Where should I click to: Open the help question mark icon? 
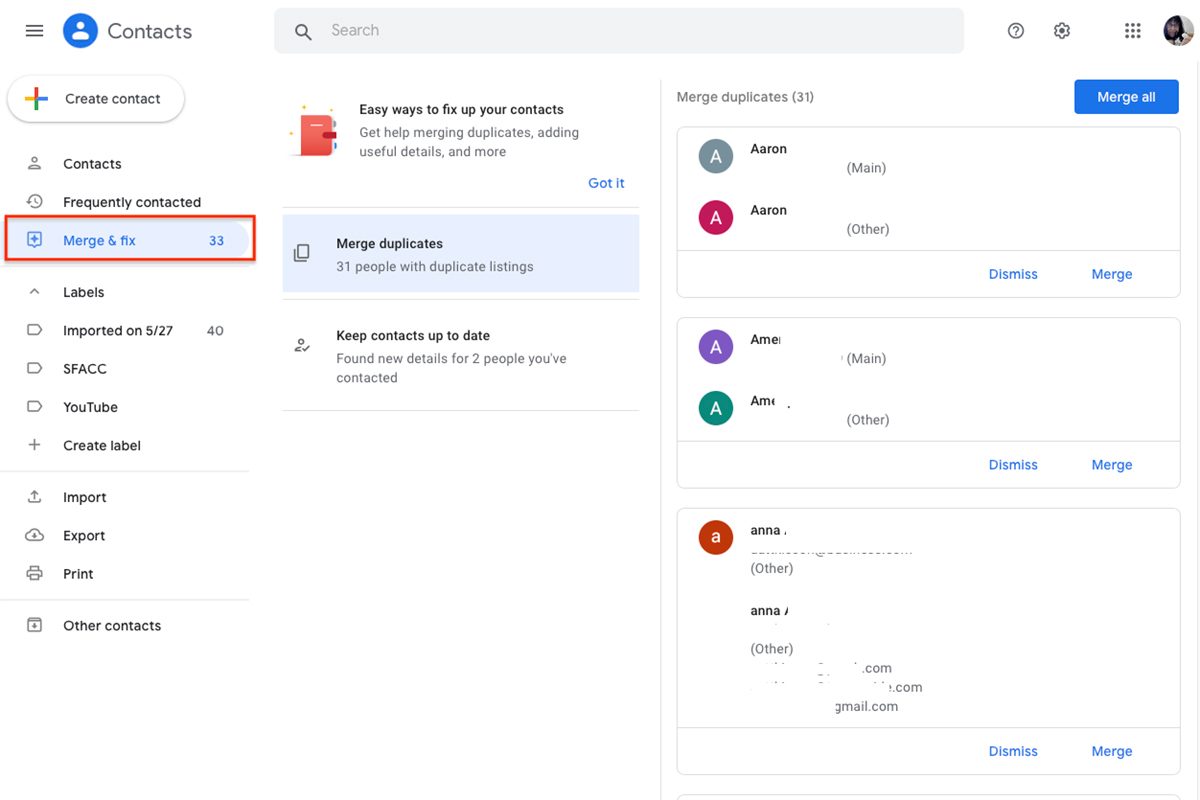pyautogui.click(x=1016, y=31)
